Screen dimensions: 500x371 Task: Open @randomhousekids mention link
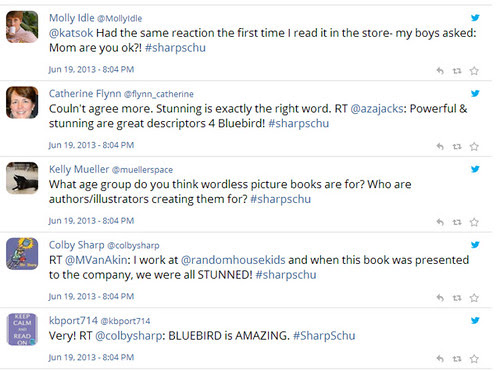click(233, 260)
